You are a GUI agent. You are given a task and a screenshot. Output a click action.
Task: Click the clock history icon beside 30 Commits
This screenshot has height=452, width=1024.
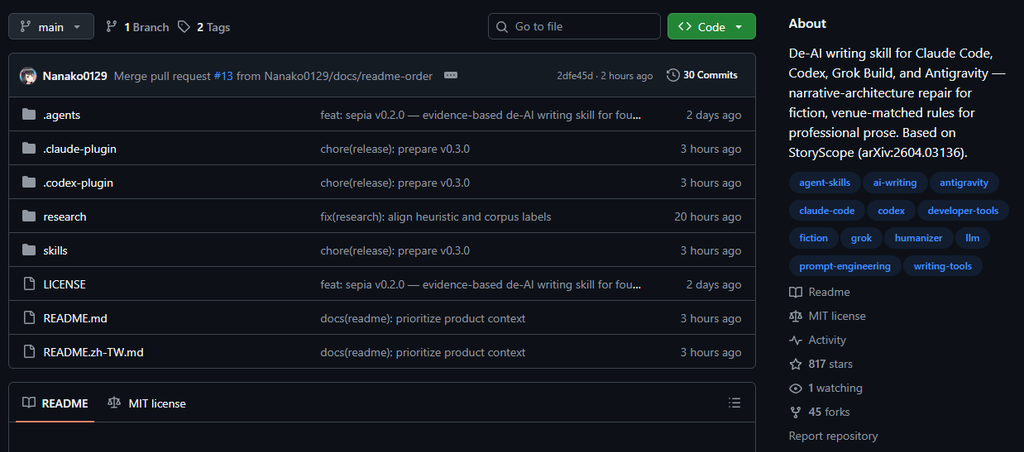coord(673,75)
